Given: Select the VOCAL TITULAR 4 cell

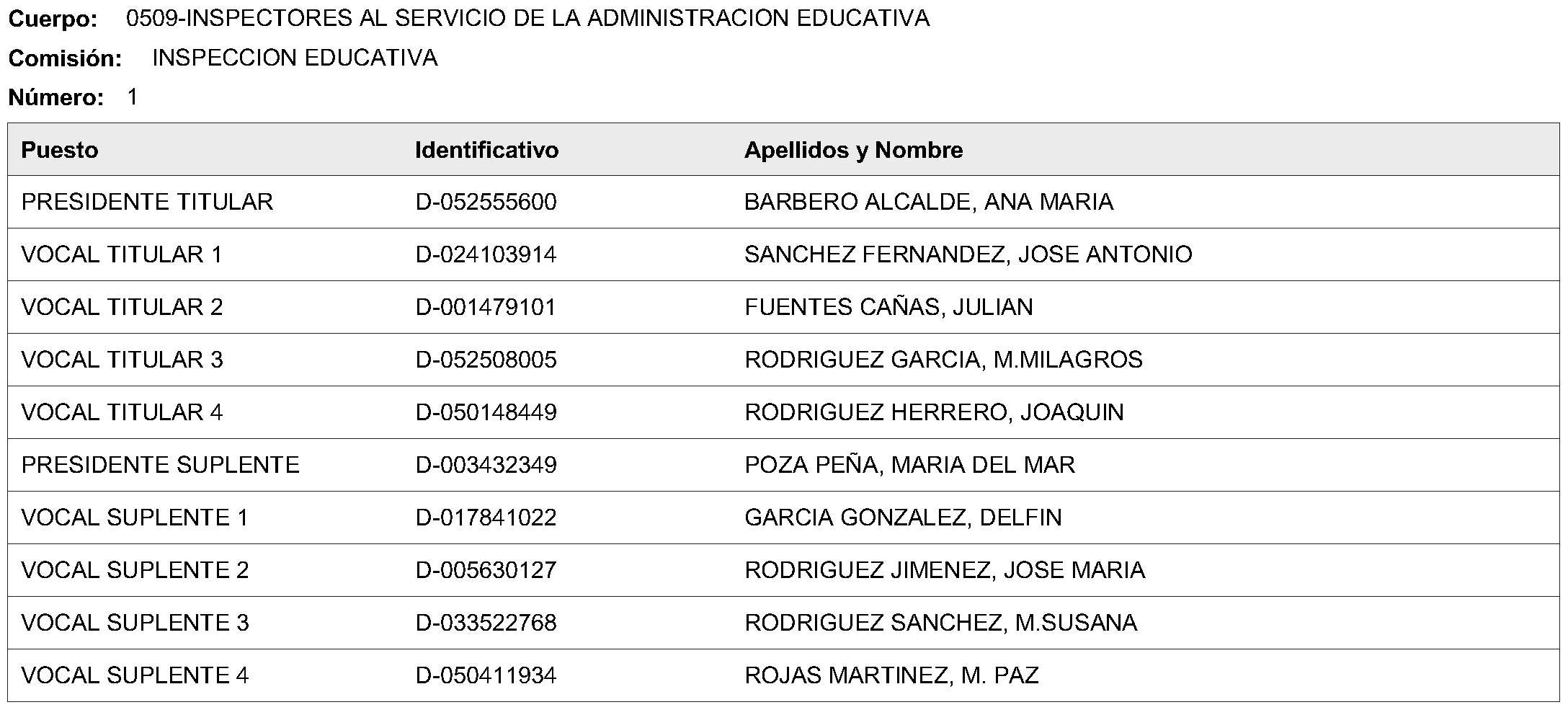Looking at the screenshot, I should pyautogui.click(x=122, y=412).
